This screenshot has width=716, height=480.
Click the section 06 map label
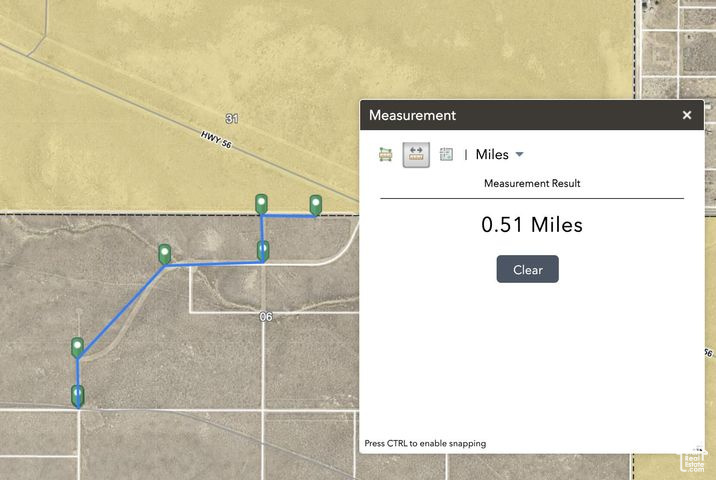(265, 316)
